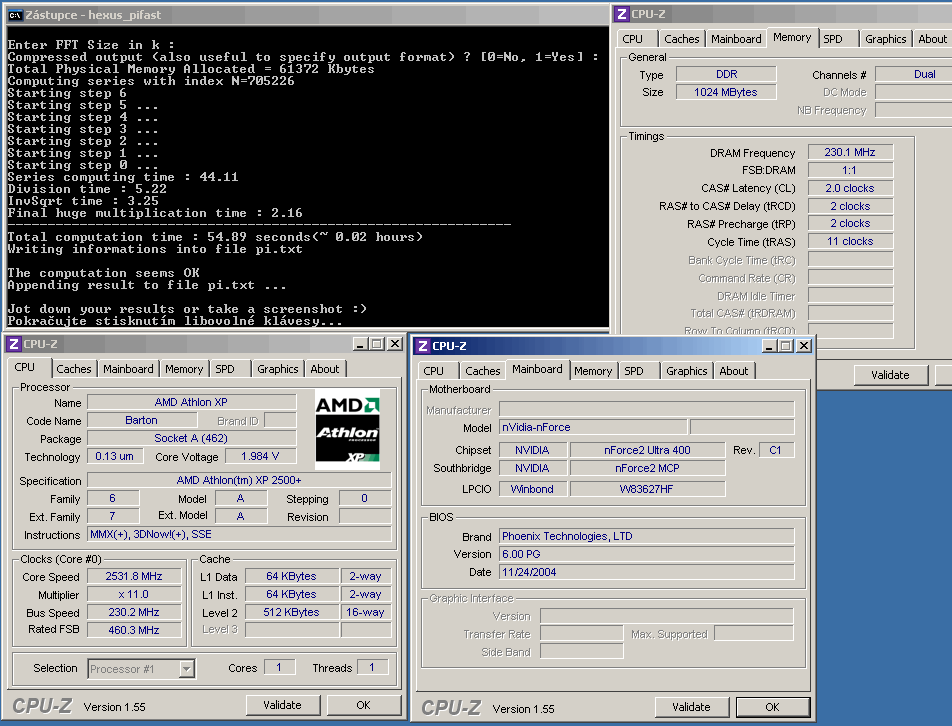Screen dimensions: 952x726
Task: Click the AMD Athlon XP processor logo
Action: [347, 430]
